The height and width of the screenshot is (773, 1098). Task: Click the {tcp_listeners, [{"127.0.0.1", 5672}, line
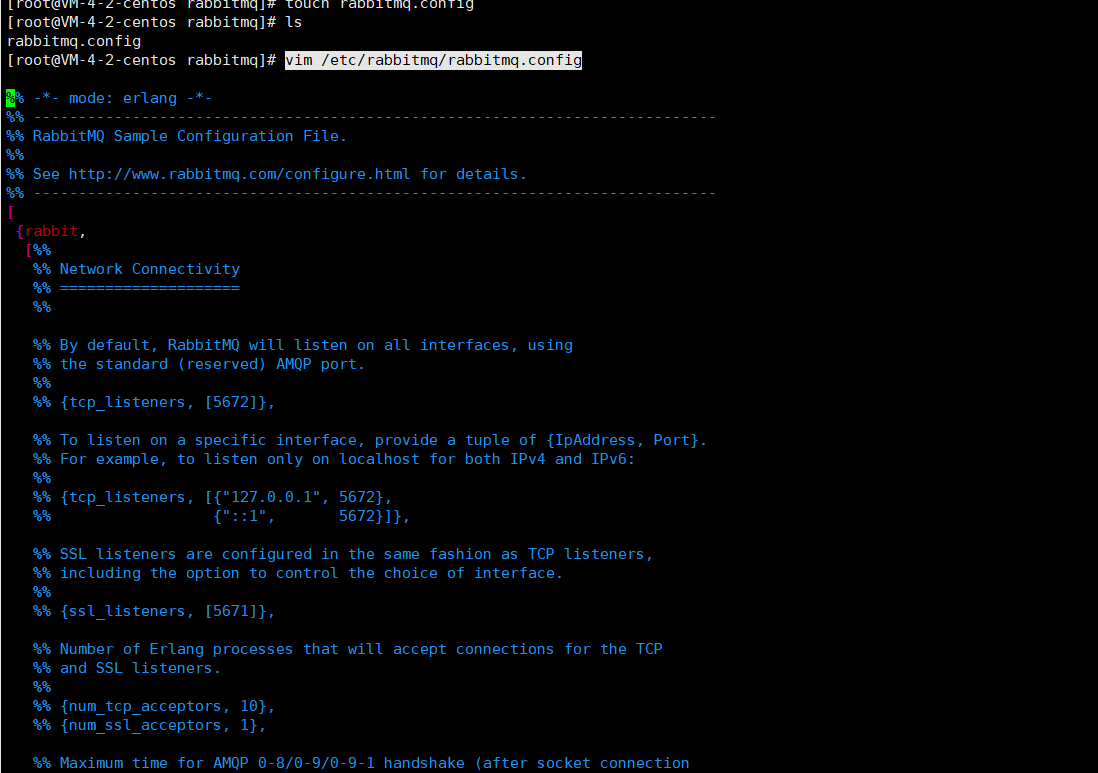pyautogui.click(x=213, y=497)
